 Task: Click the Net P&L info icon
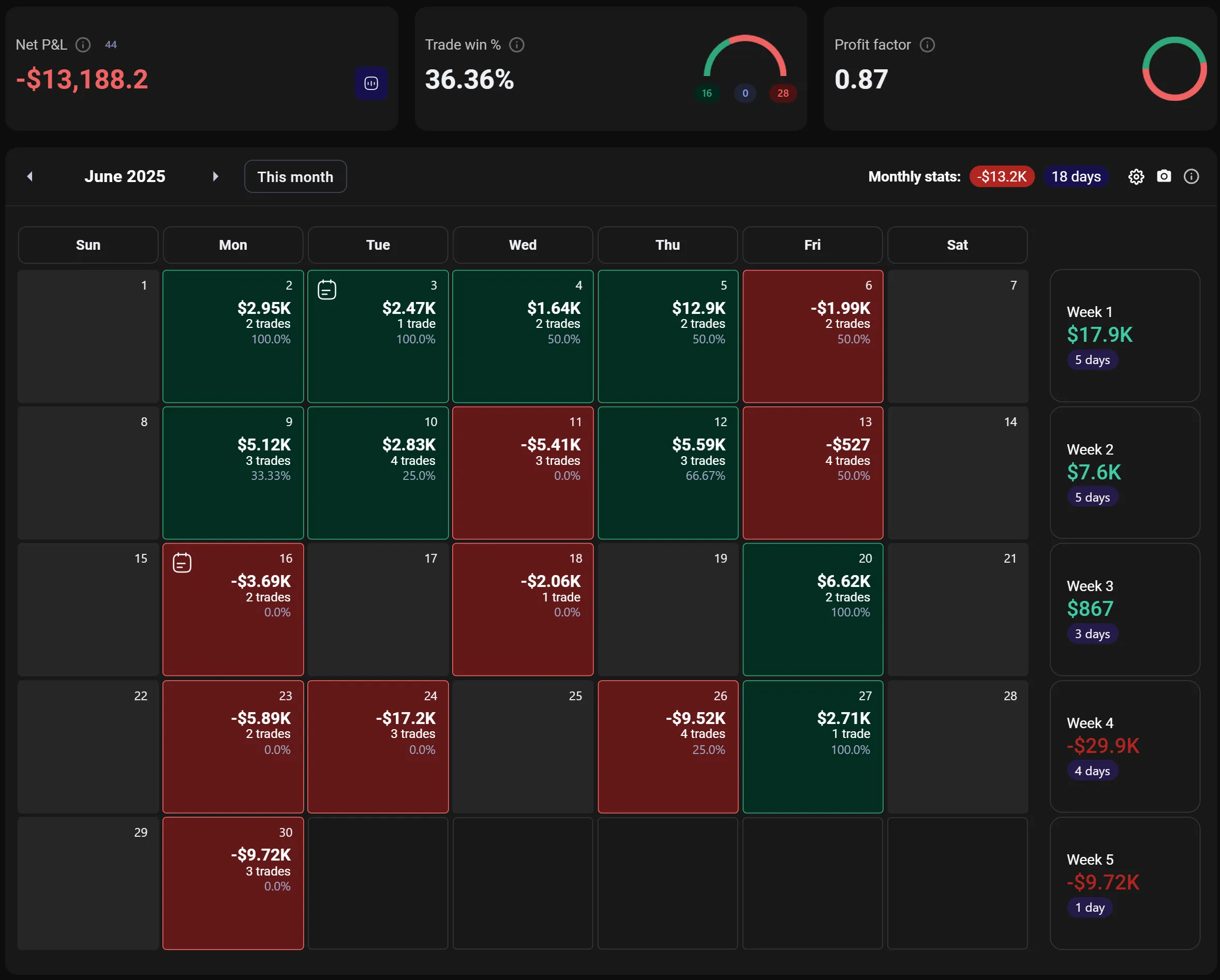click(83, 44)
